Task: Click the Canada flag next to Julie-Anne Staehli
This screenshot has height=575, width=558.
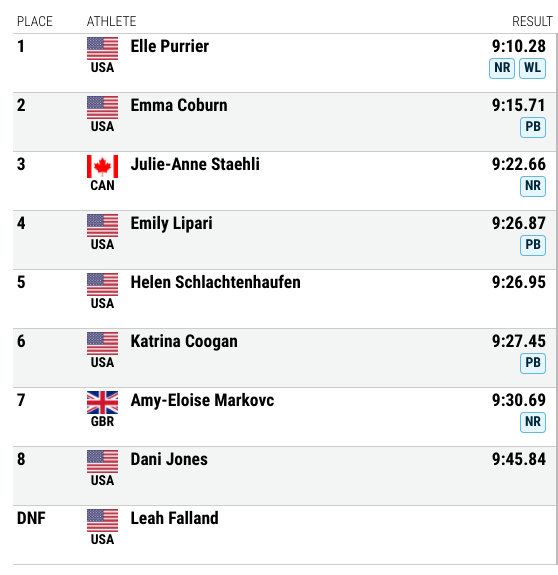Action: [x=102, y=166]
